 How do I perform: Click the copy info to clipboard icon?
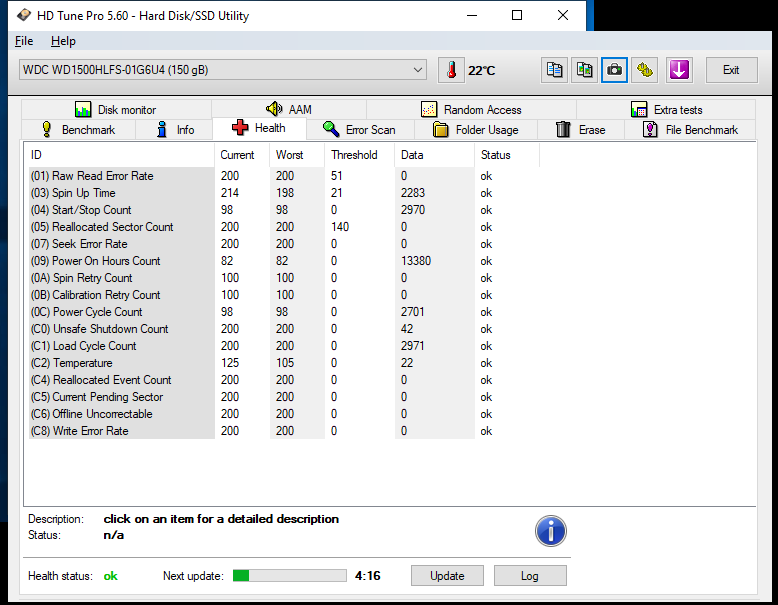click(554, 70)
